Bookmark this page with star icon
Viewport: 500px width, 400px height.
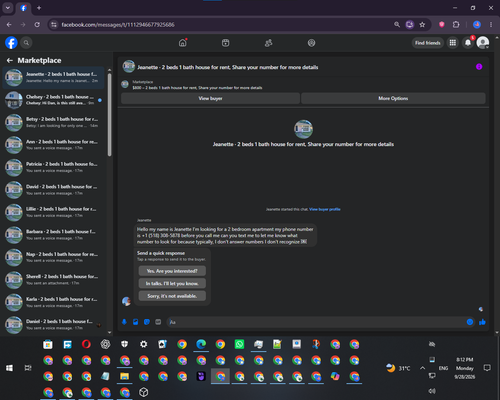pyautogui.click(x=422, y=25)
